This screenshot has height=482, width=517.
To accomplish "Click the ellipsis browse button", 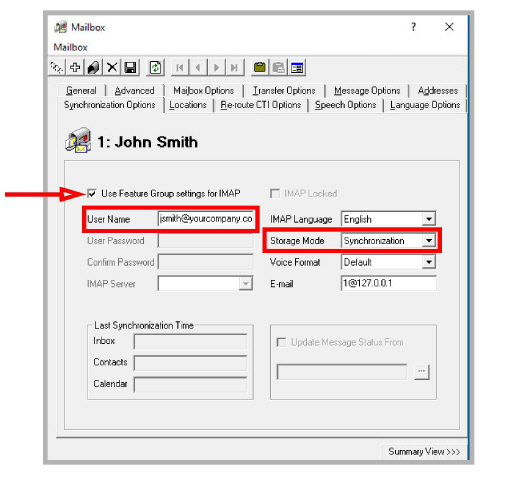I will tap(422, 372).
